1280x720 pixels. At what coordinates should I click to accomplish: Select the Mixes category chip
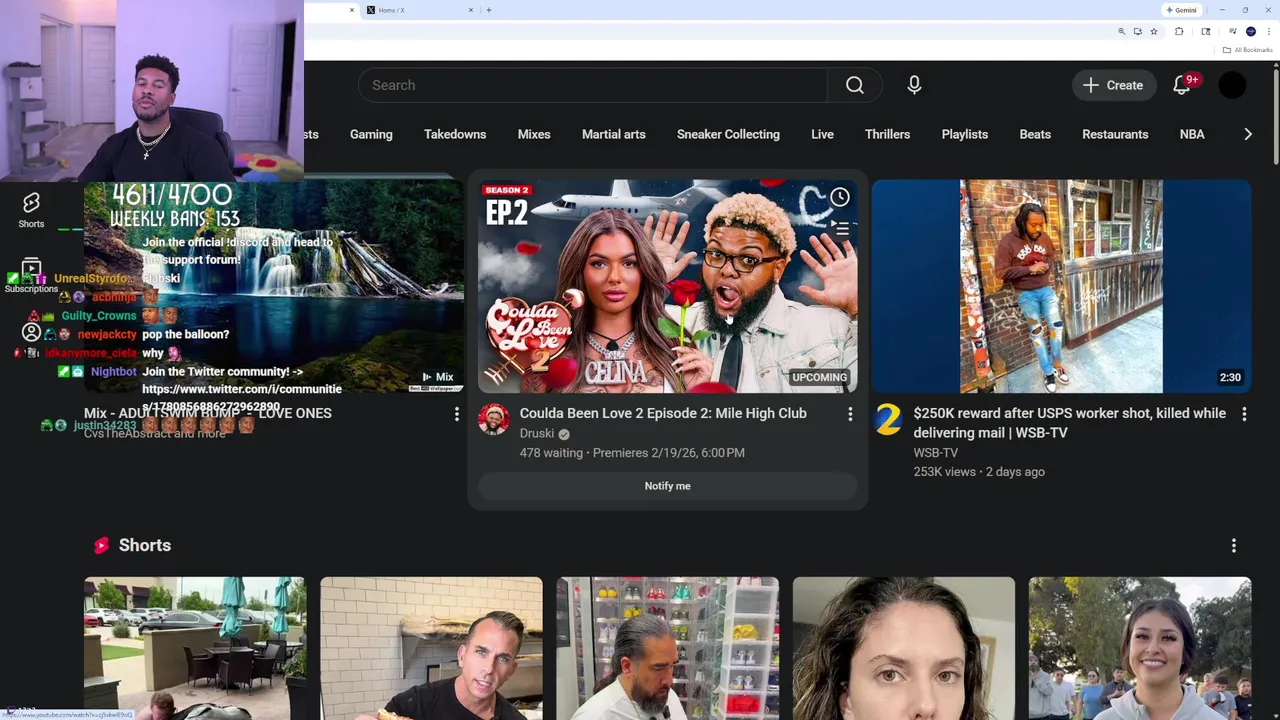pos(534,134)
